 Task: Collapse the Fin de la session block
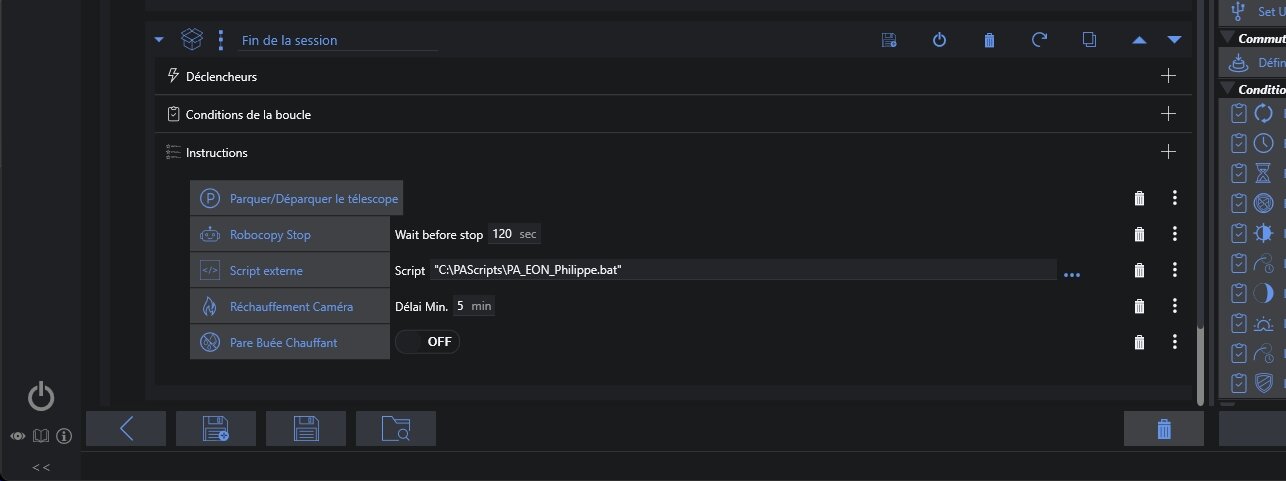[158, 40]
